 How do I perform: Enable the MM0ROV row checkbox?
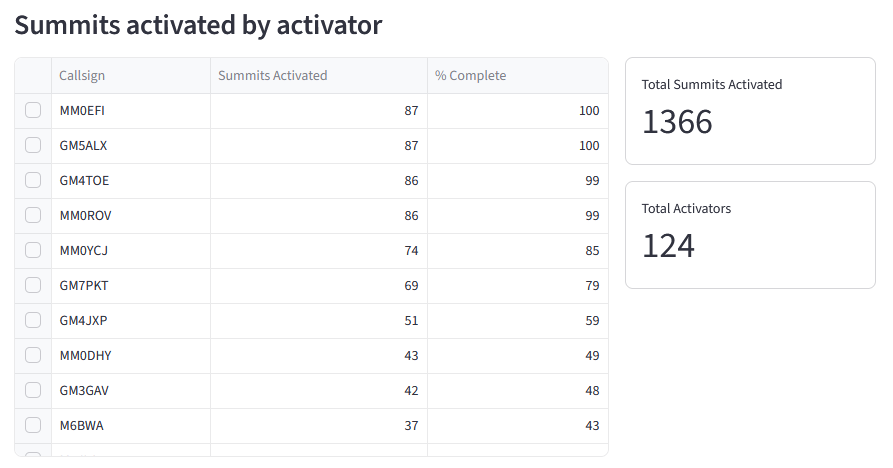tap(33, 215)
